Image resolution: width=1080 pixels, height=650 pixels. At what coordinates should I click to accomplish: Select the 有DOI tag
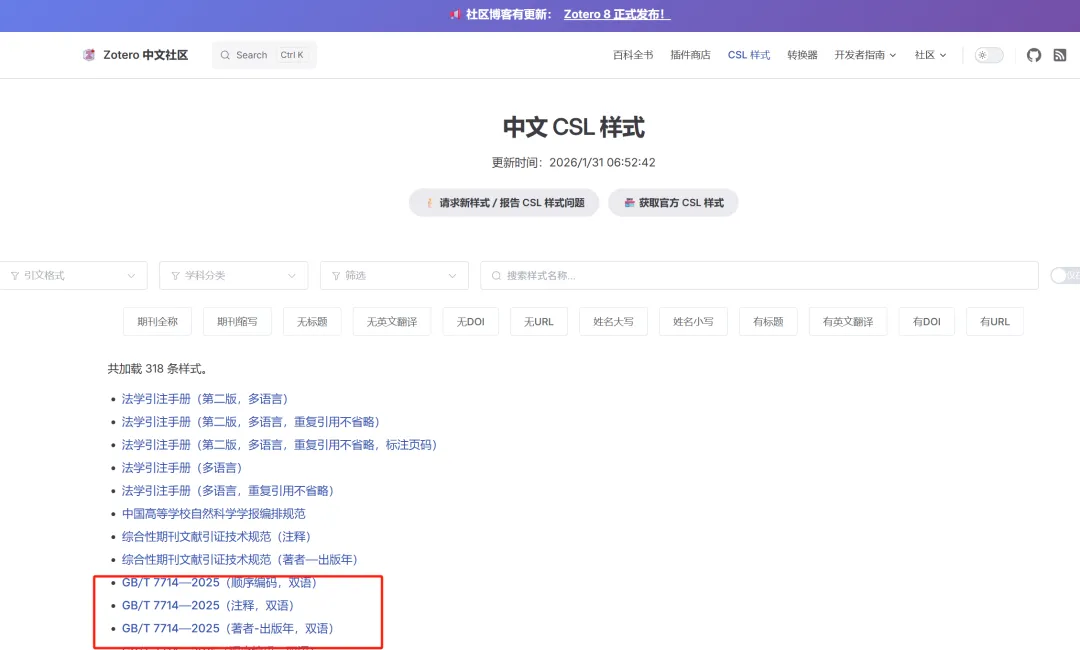click(926, 322)
